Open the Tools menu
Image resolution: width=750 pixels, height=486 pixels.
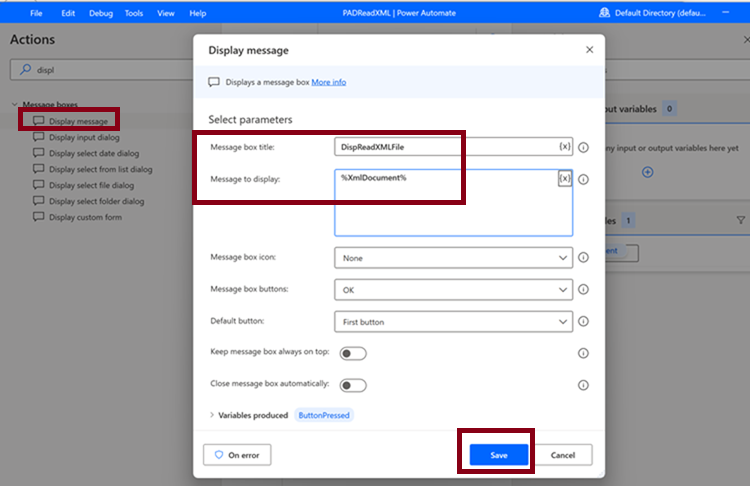(x=134, y=13)
